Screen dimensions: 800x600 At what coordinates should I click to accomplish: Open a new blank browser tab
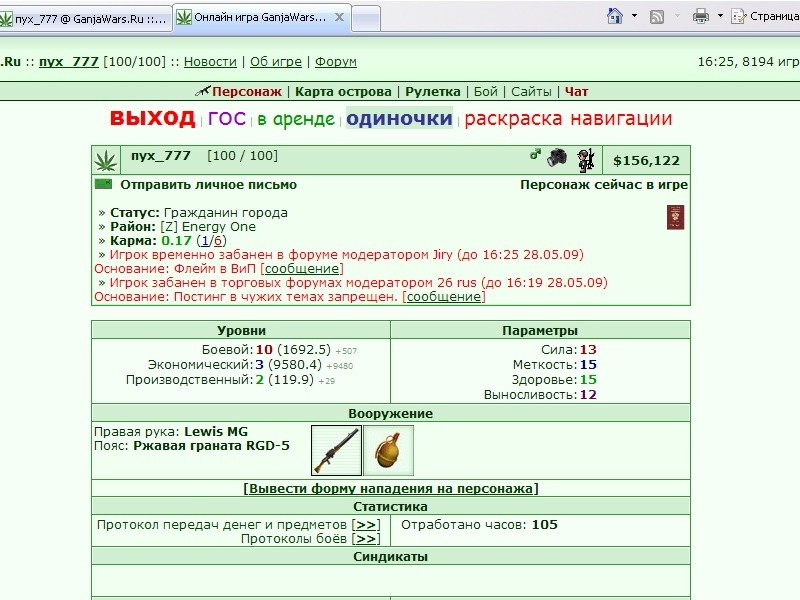point(366,19)
